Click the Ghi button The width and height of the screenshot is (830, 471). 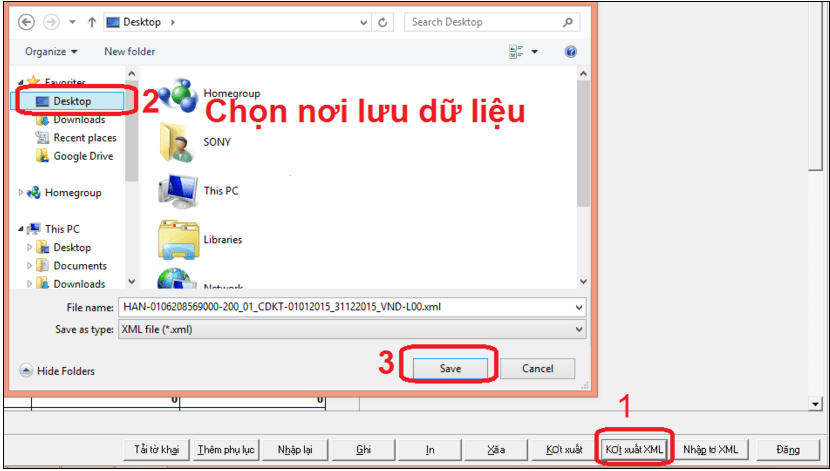(x=363, y=450)
